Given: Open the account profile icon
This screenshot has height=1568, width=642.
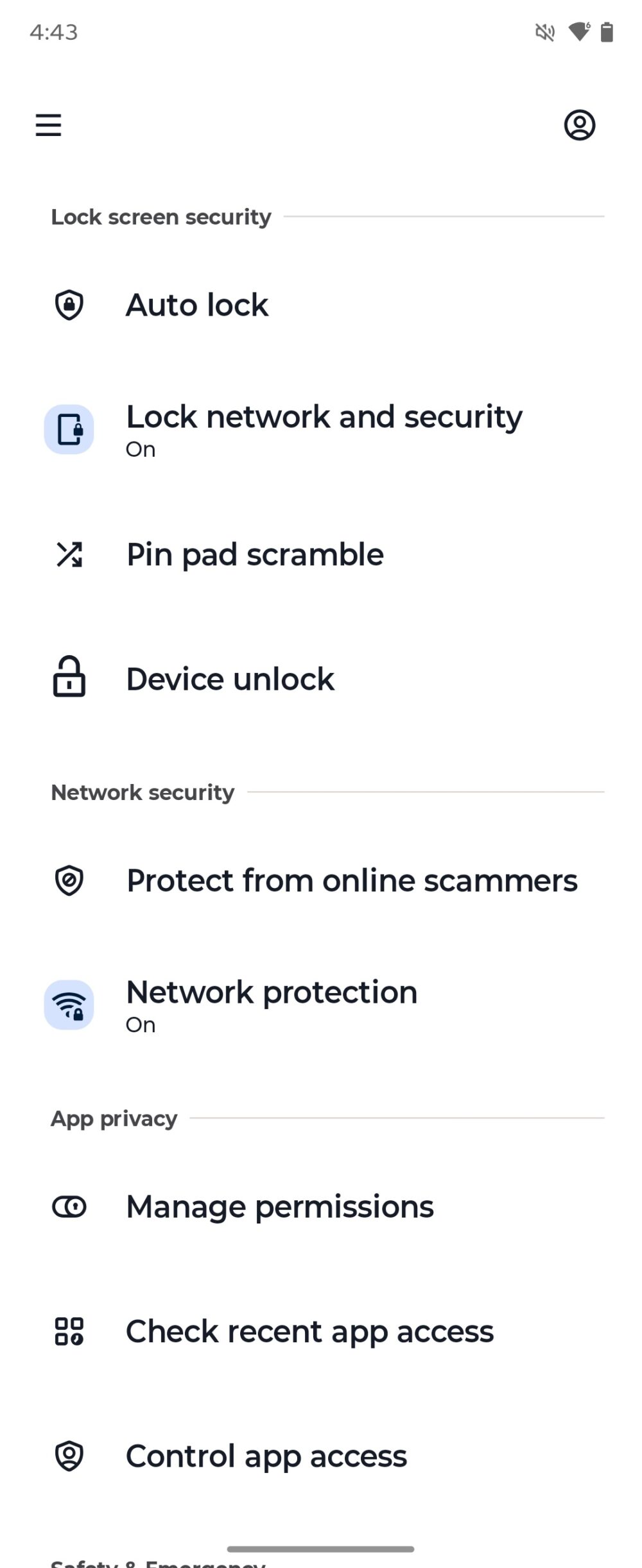Looking at the screenshot, I should (580, 125).
